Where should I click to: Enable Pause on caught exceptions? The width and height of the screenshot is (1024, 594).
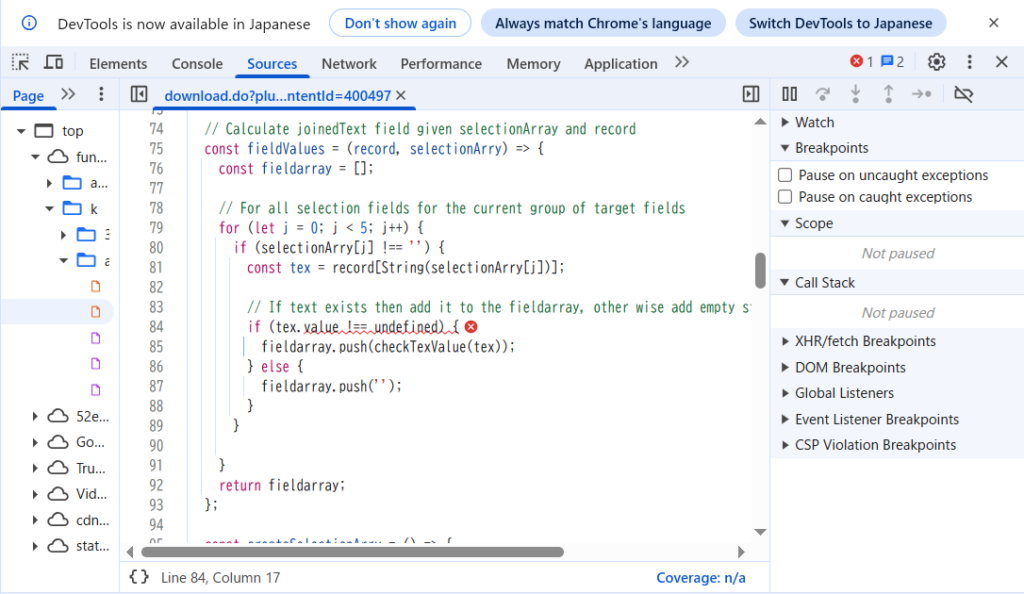[785, 197]
